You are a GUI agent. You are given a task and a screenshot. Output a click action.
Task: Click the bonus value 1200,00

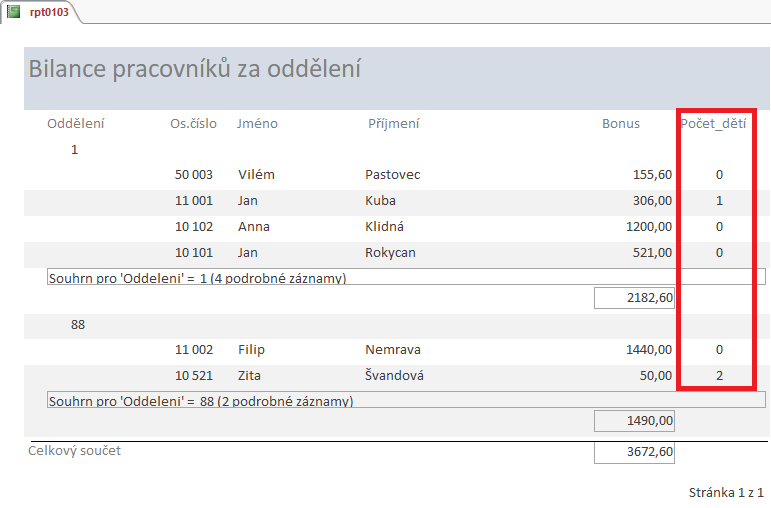tap(648, 227)
